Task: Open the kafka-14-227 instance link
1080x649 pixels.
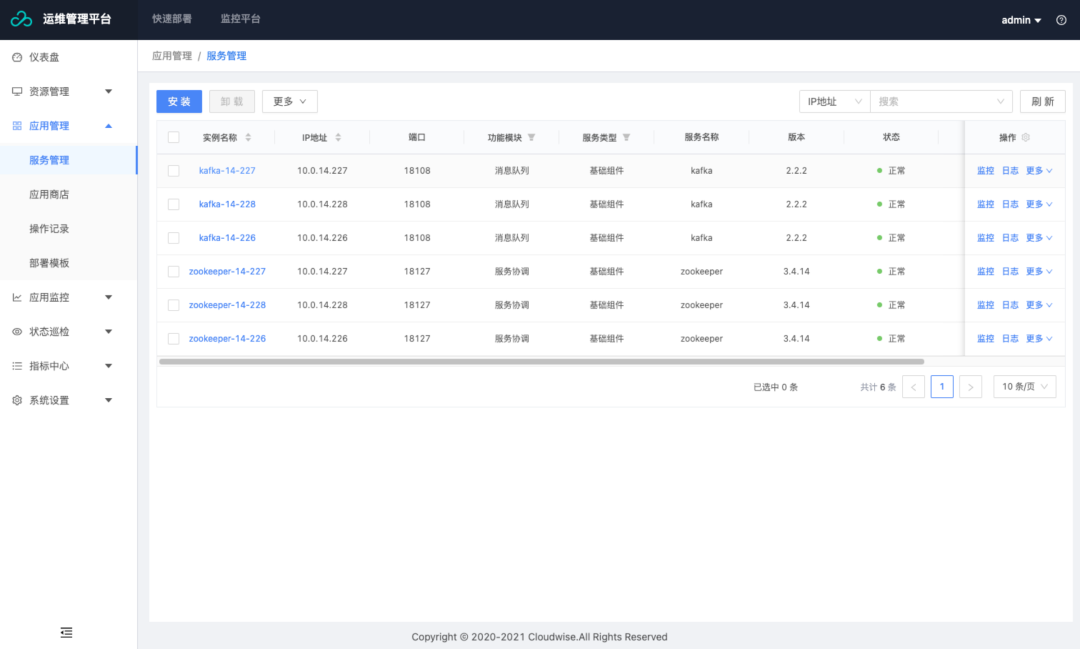Action: point(227,171)
